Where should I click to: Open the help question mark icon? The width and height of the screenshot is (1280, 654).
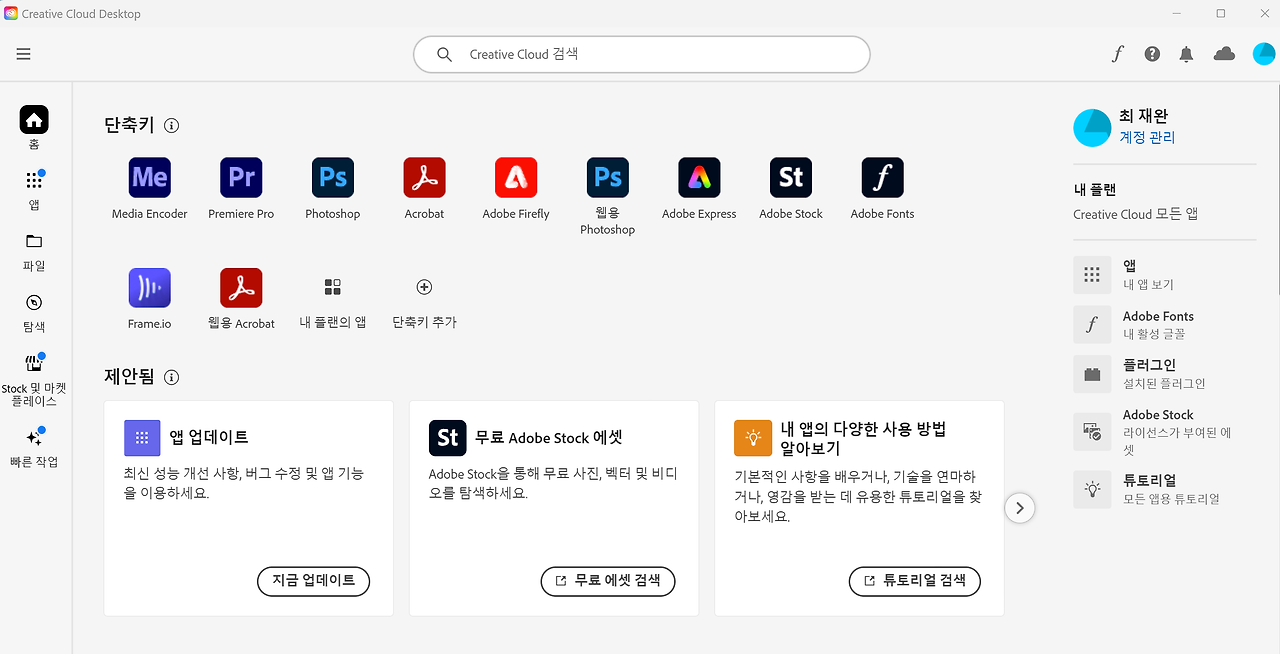1152,54
